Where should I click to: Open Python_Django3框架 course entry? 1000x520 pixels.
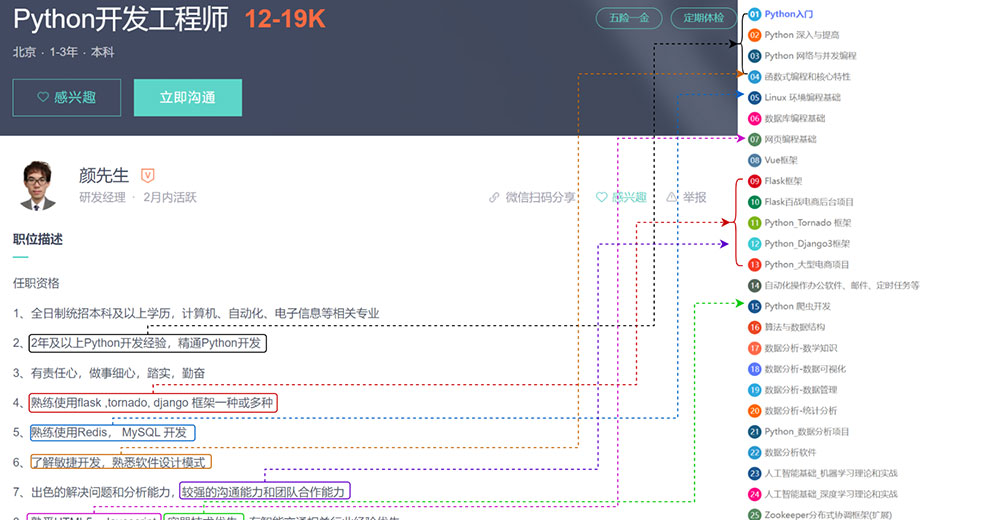[x=807, y=244]
